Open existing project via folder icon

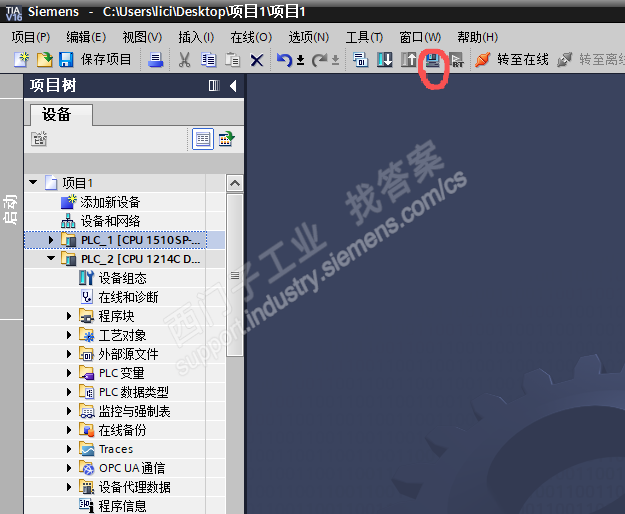(45, 60)
